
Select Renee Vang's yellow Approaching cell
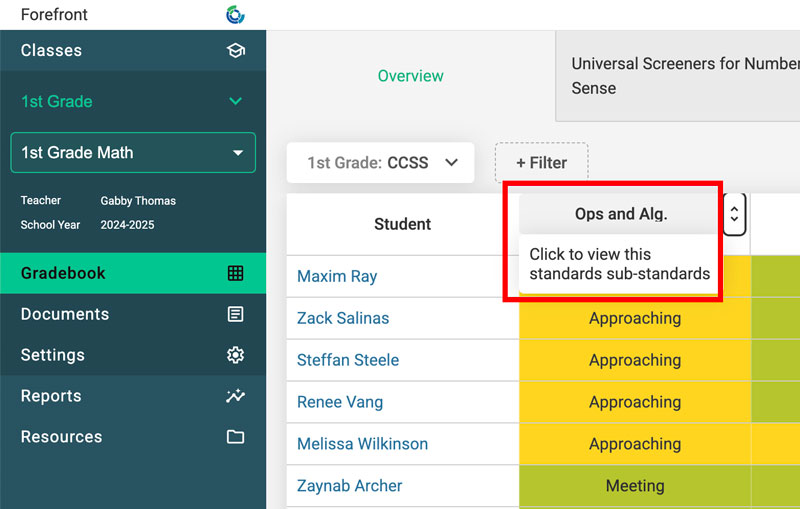click(x=634, y=402)
